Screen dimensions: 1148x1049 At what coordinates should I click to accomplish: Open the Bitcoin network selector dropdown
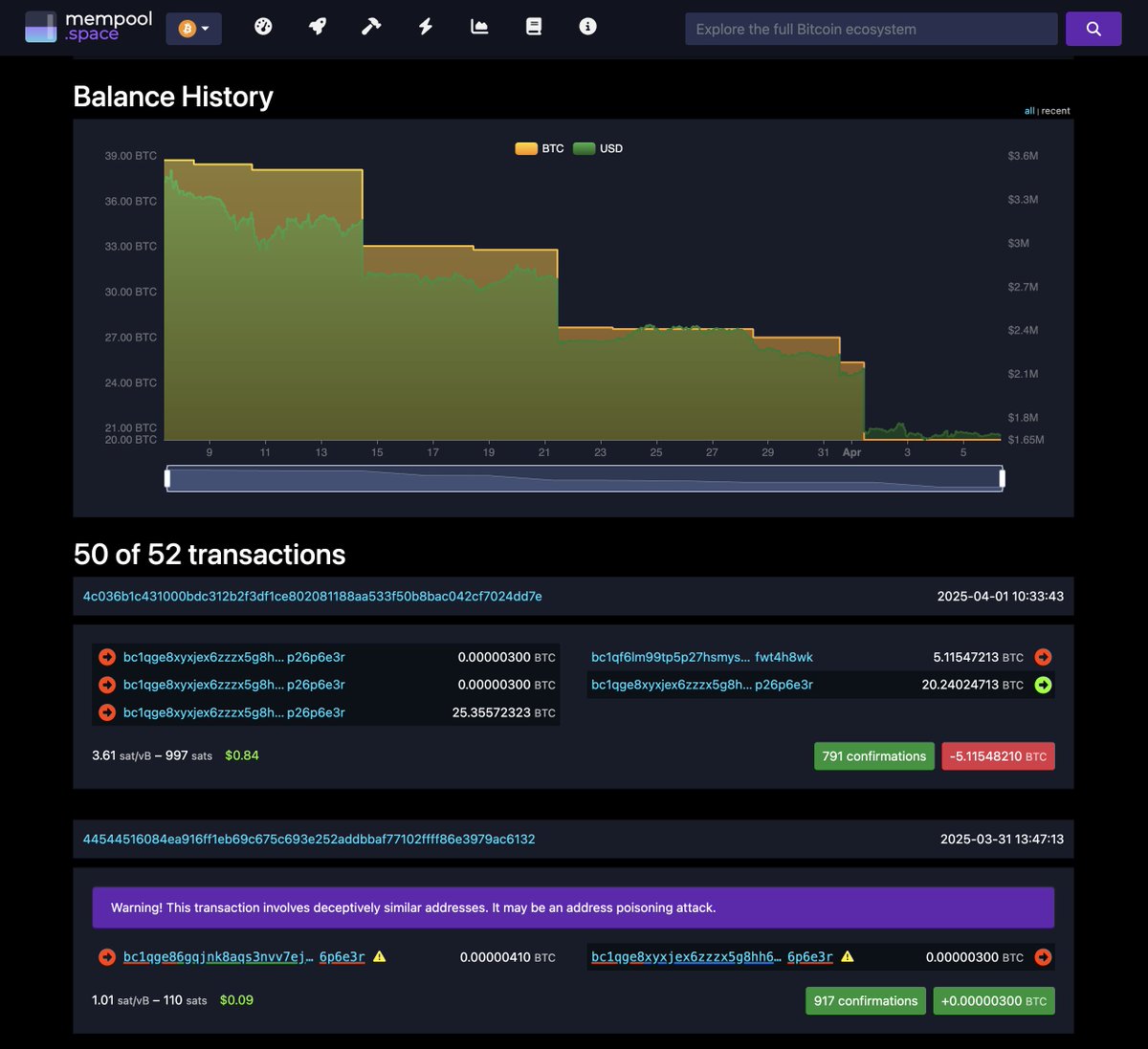[193, 30]
